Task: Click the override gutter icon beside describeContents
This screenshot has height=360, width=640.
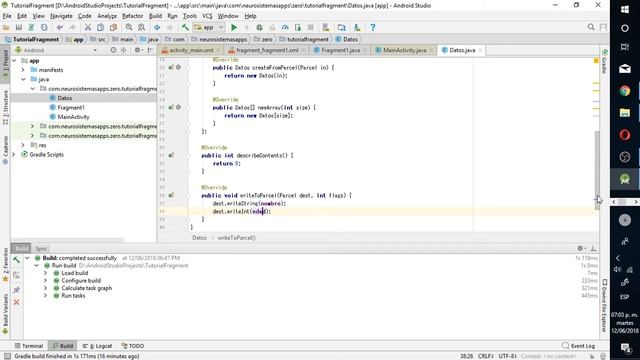Action: [x=171, y=156]
